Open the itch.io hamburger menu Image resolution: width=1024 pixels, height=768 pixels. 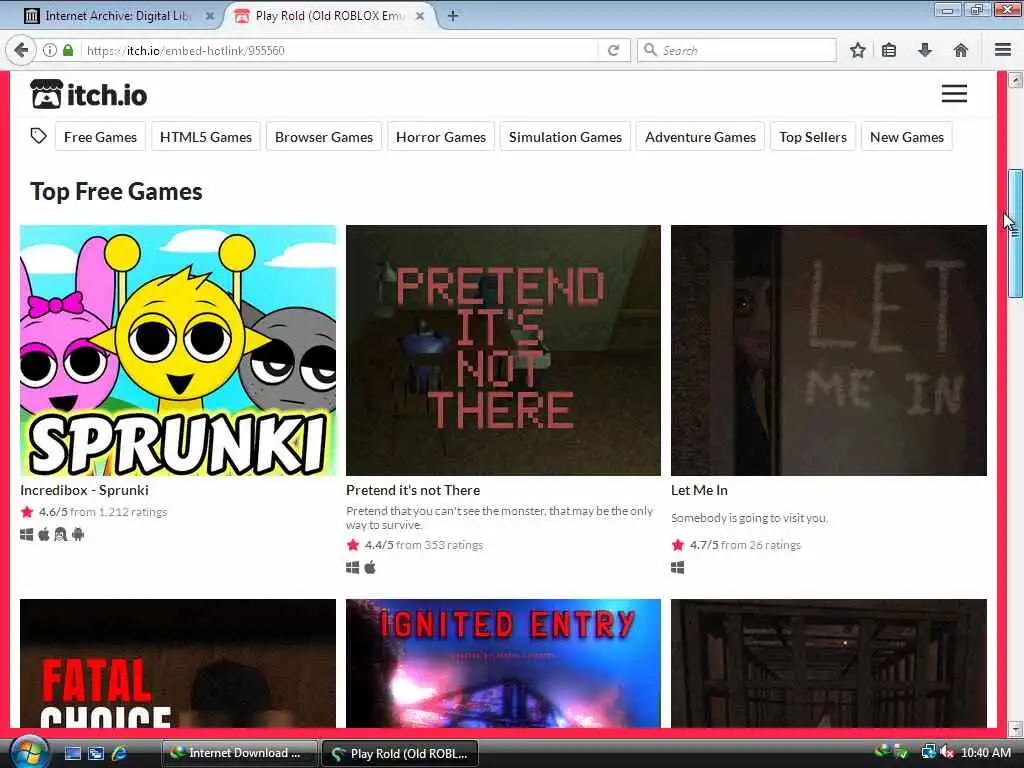(x=954, y=94)
